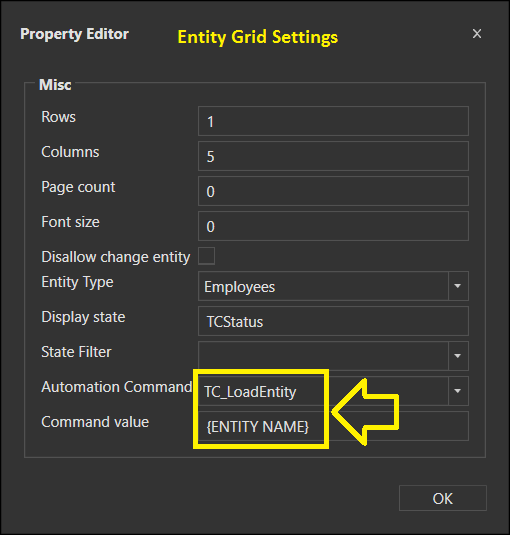Click the Entity Grid Settings heading
The height and width of the screenshot is (535, 510).
[x=258, y=37]
